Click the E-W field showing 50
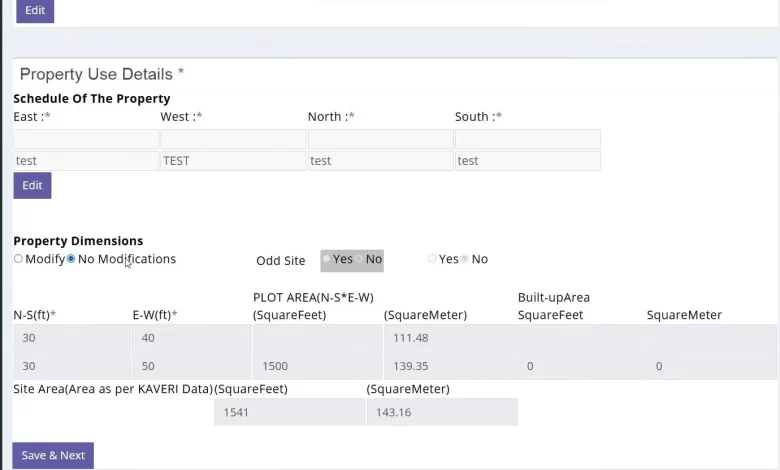 [x=192, y=366]
